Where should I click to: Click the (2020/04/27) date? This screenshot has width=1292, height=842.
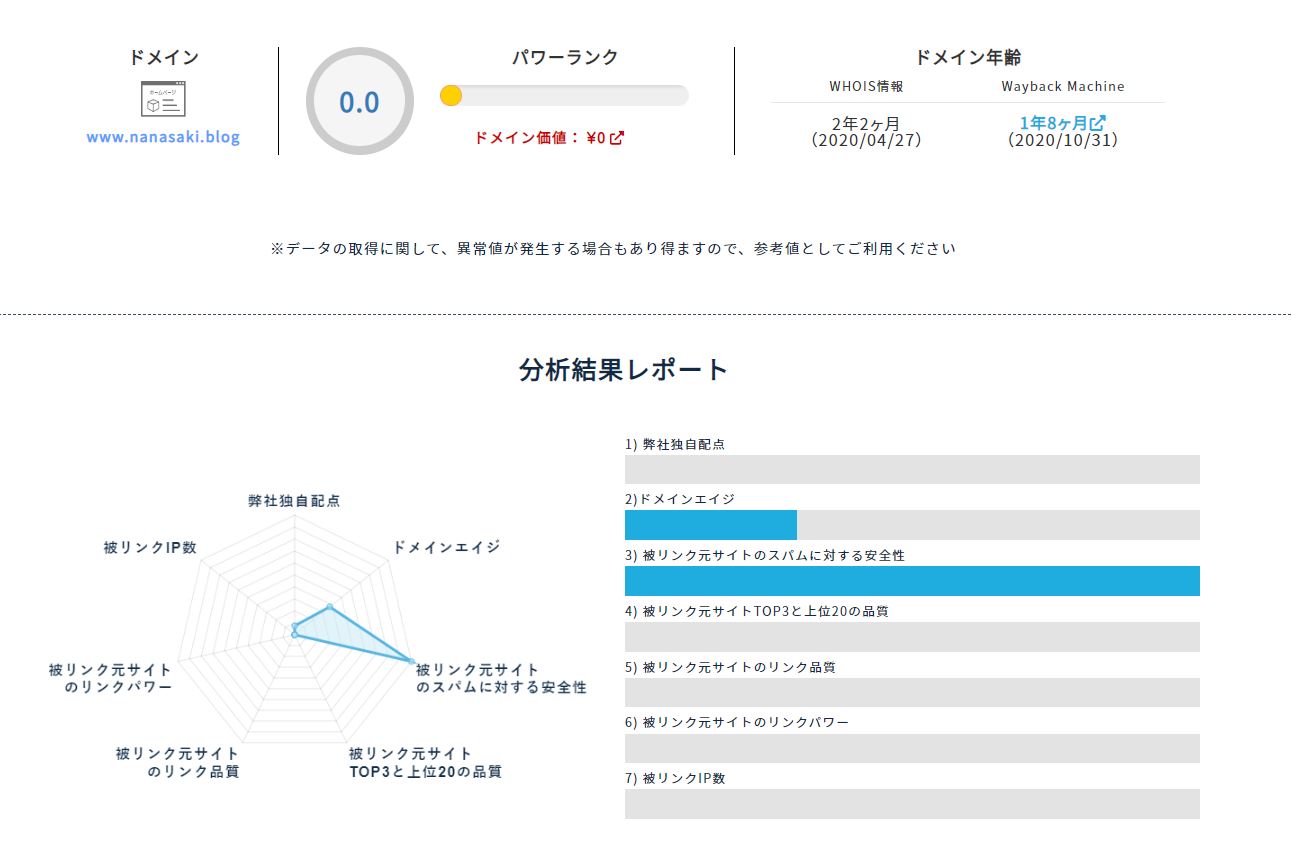point(866,140)
